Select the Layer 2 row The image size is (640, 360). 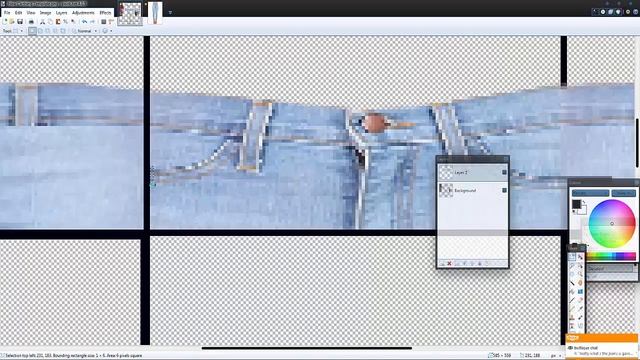[473, 172]
